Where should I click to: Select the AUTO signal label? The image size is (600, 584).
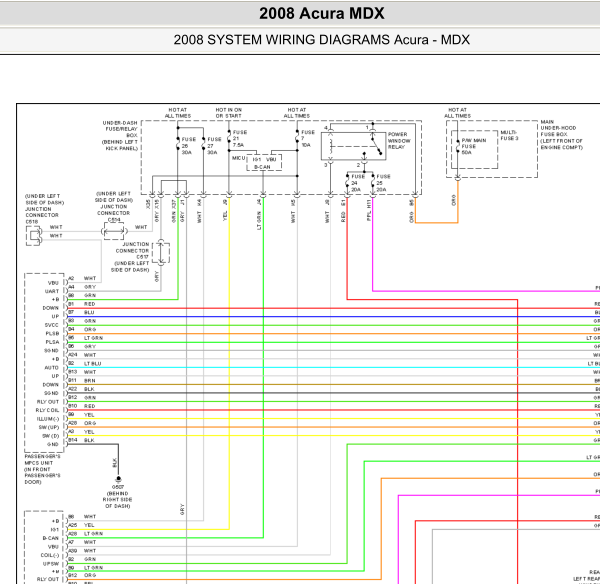click(x=52, y=367)
